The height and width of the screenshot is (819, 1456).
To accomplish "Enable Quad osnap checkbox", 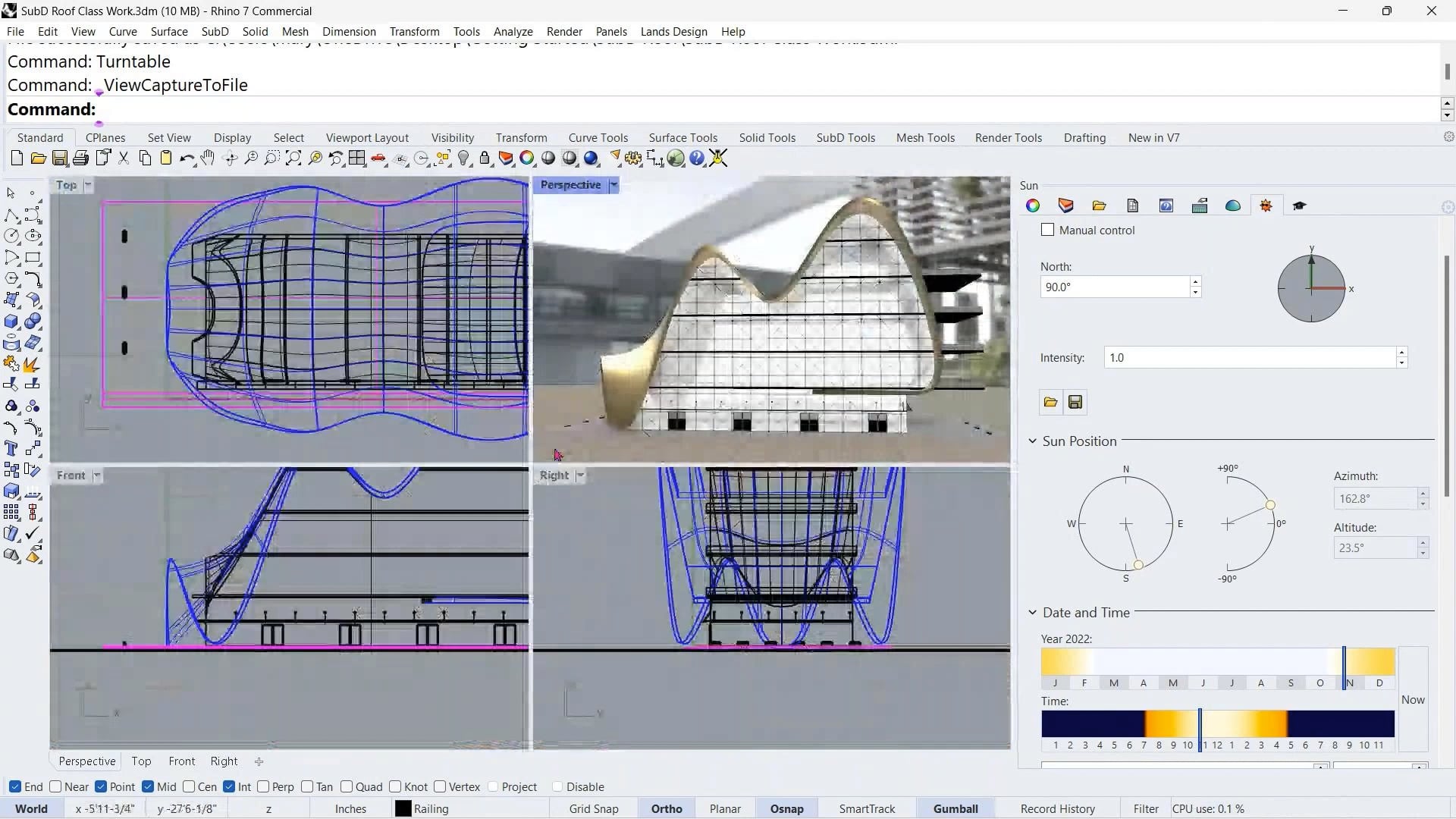I will click(x=347, y=787).
